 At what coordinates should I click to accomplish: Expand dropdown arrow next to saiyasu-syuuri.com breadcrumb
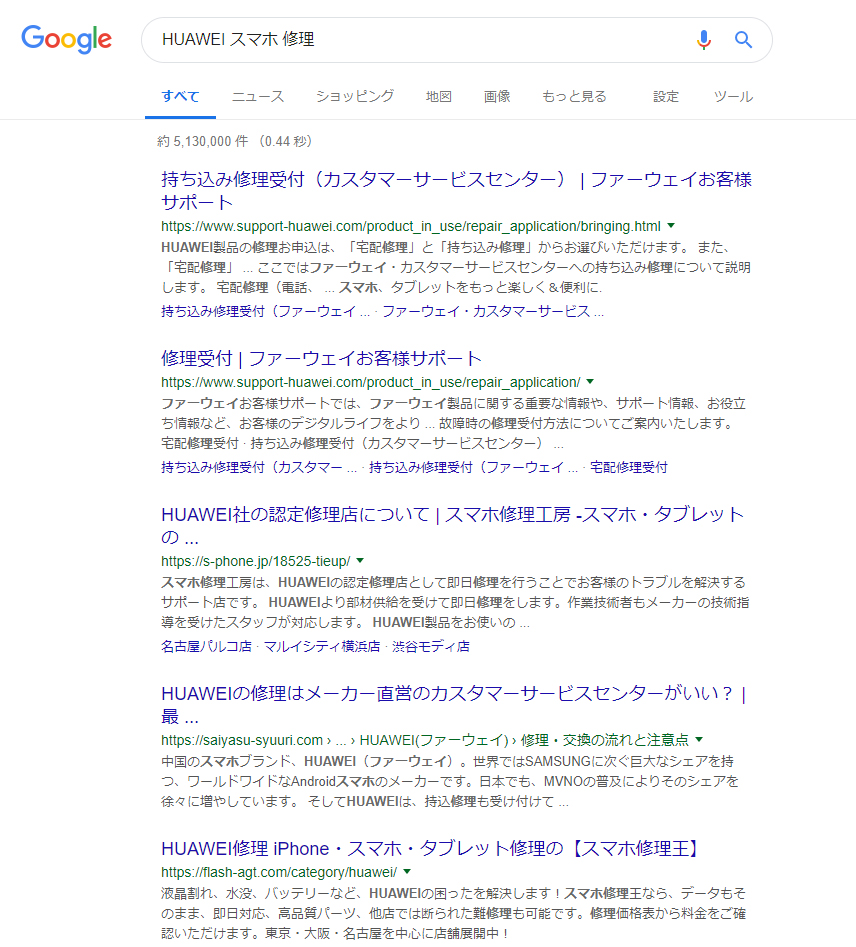[x=699, y=739]
